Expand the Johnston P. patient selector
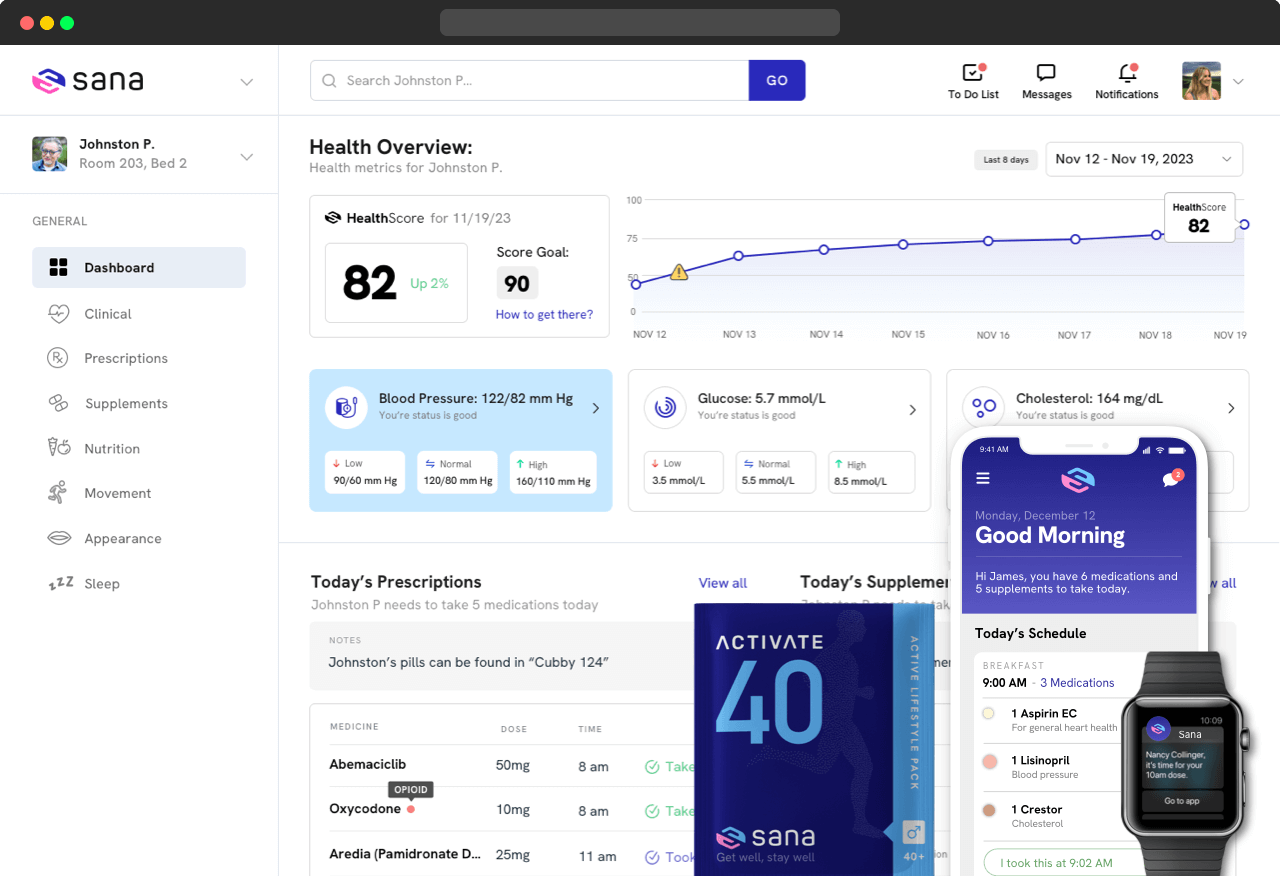 tap(246, 157)
